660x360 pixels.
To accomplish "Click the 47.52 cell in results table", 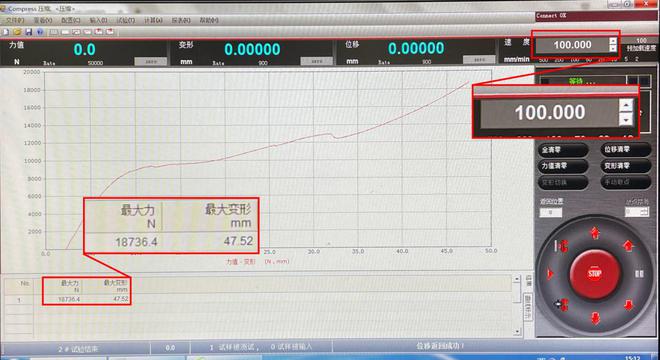I will click(x=121, y=299).
